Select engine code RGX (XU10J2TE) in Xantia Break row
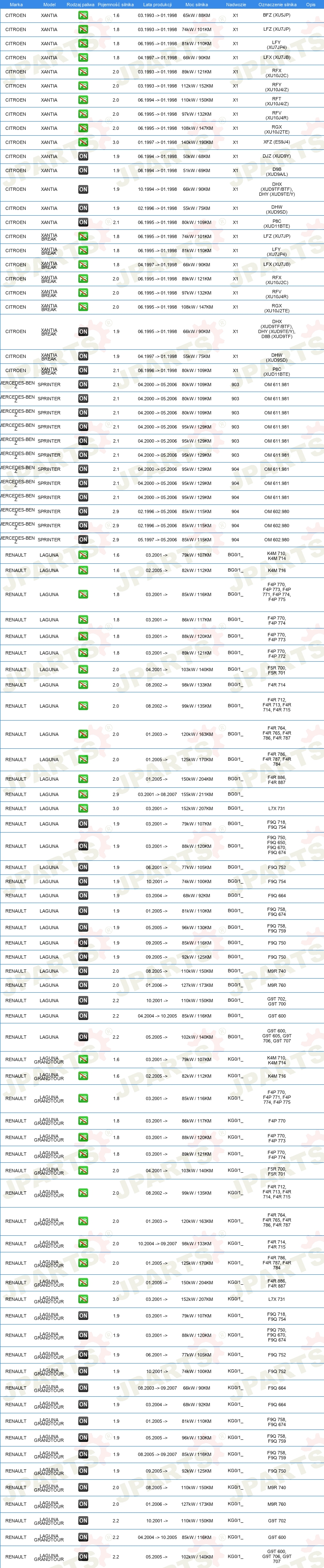324x1568 pixels. [277, 309]
